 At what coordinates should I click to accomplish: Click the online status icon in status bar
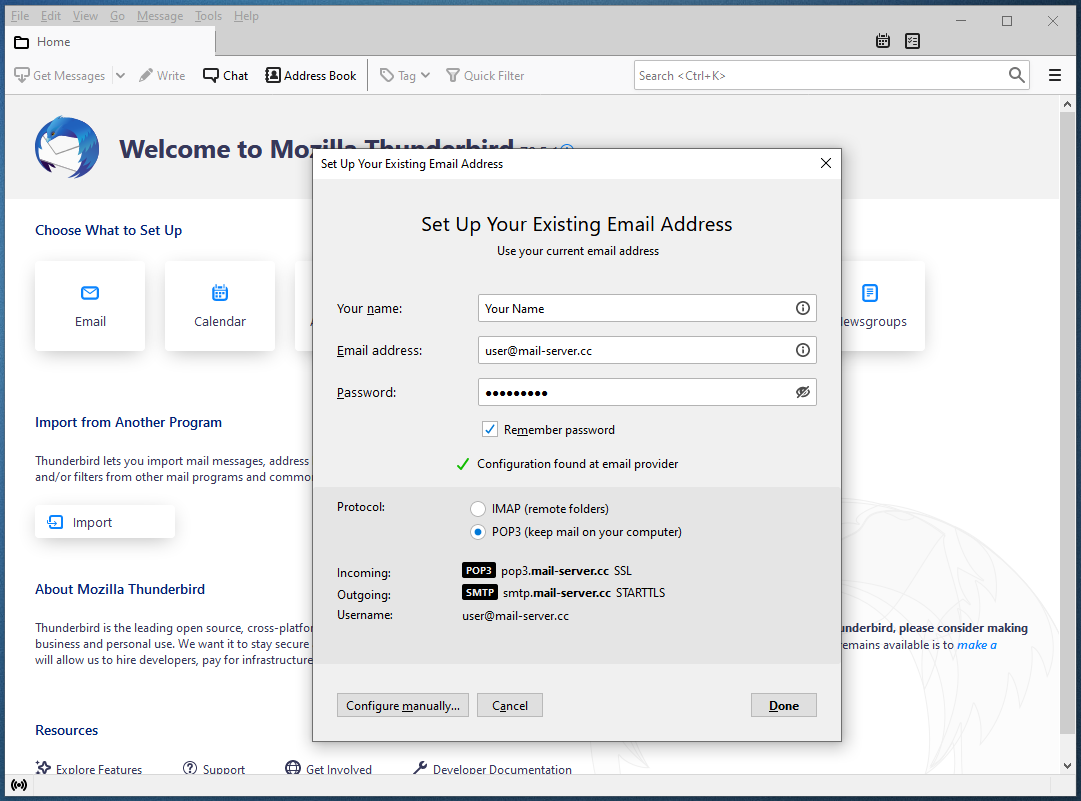(19, 785)
